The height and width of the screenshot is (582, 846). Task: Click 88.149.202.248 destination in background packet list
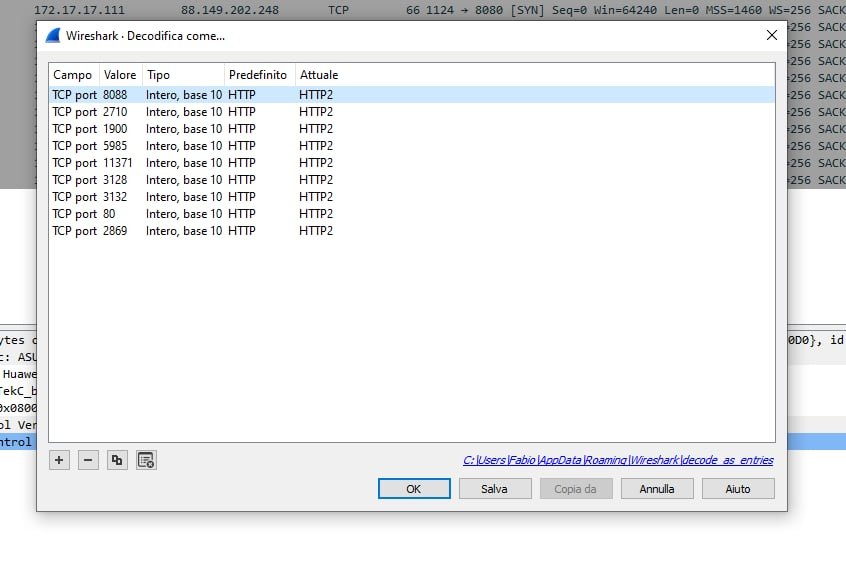tap(230, 10)
